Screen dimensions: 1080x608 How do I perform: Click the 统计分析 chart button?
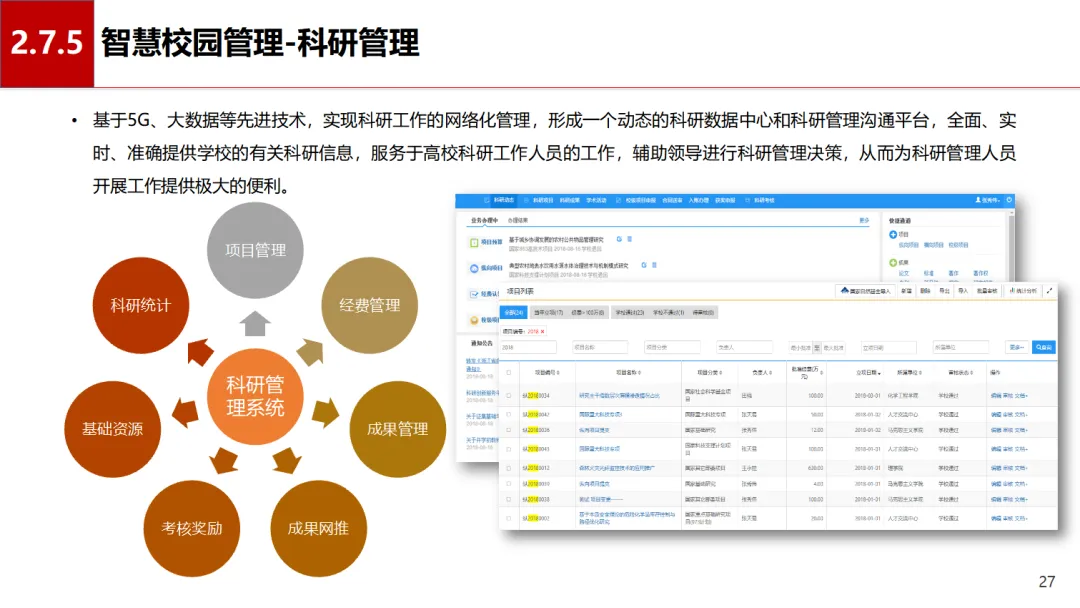tap(1024, 291)
